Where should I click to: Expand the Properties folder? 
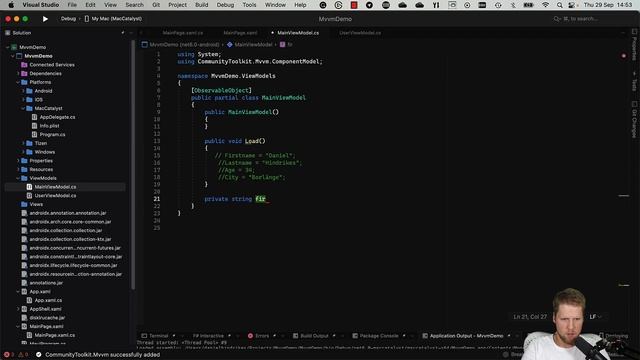pyautogui.click(x=18, y=161)
